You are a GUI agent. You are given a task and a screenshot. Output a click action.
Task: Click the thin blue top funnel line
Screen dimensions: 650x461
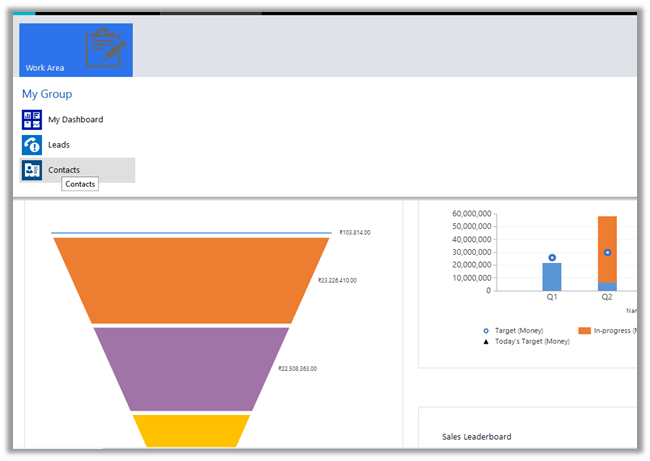point(191,233)
